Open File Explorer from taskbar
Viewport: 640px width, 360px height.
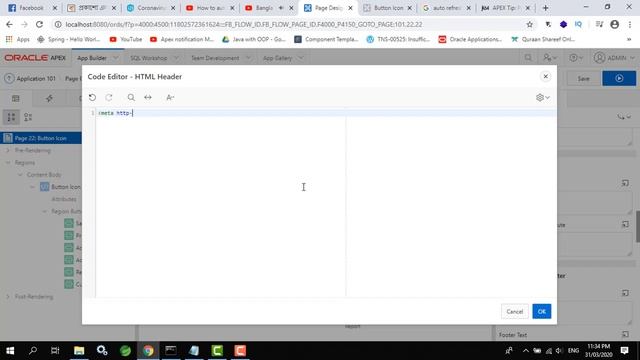pyautogui.click(x=79, y=351)
